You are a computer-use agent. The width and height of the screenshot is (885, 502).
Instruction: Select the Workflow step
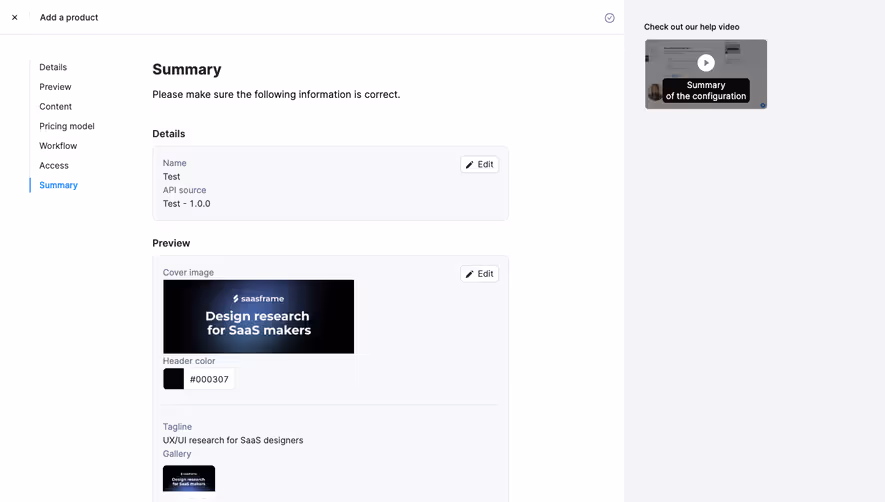(58, 146)
